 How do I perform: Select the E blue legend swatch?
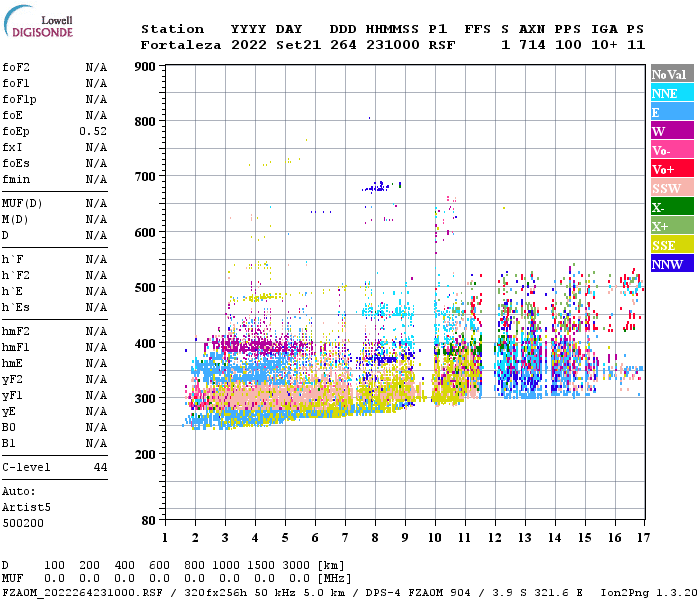pos(672,112)
